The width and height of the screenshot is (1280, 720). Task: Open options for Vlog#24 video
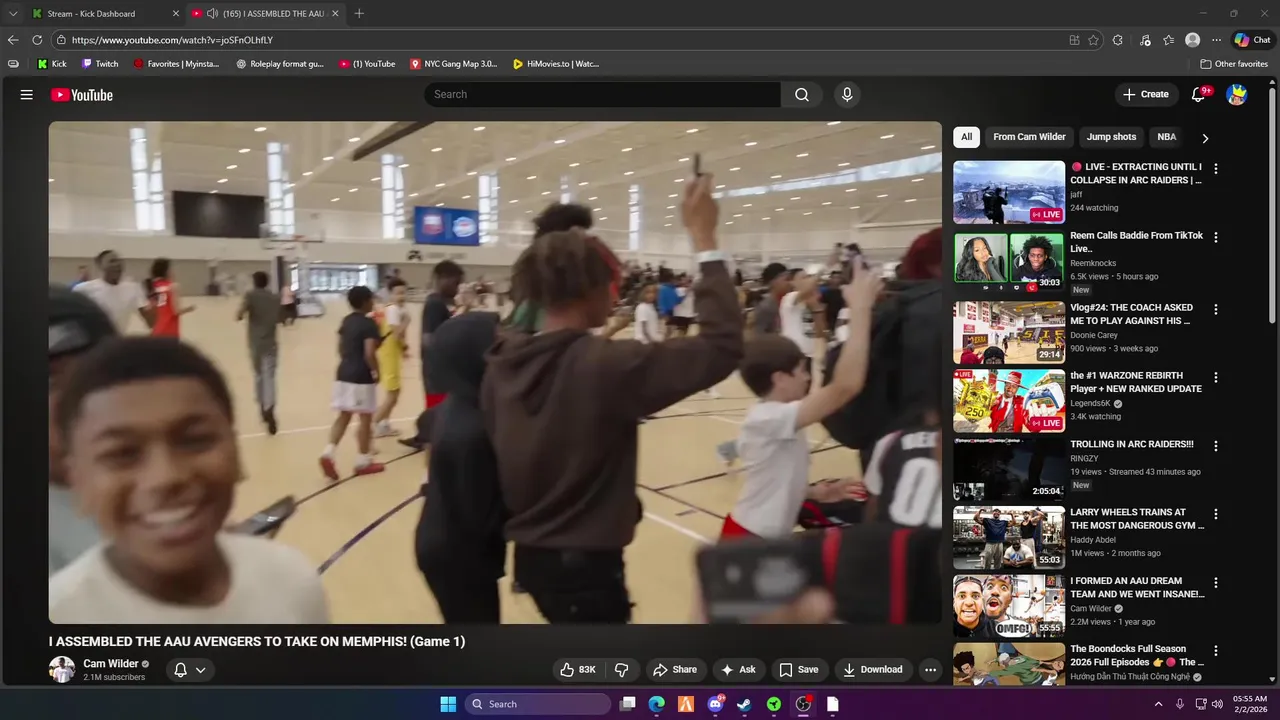1216,310
